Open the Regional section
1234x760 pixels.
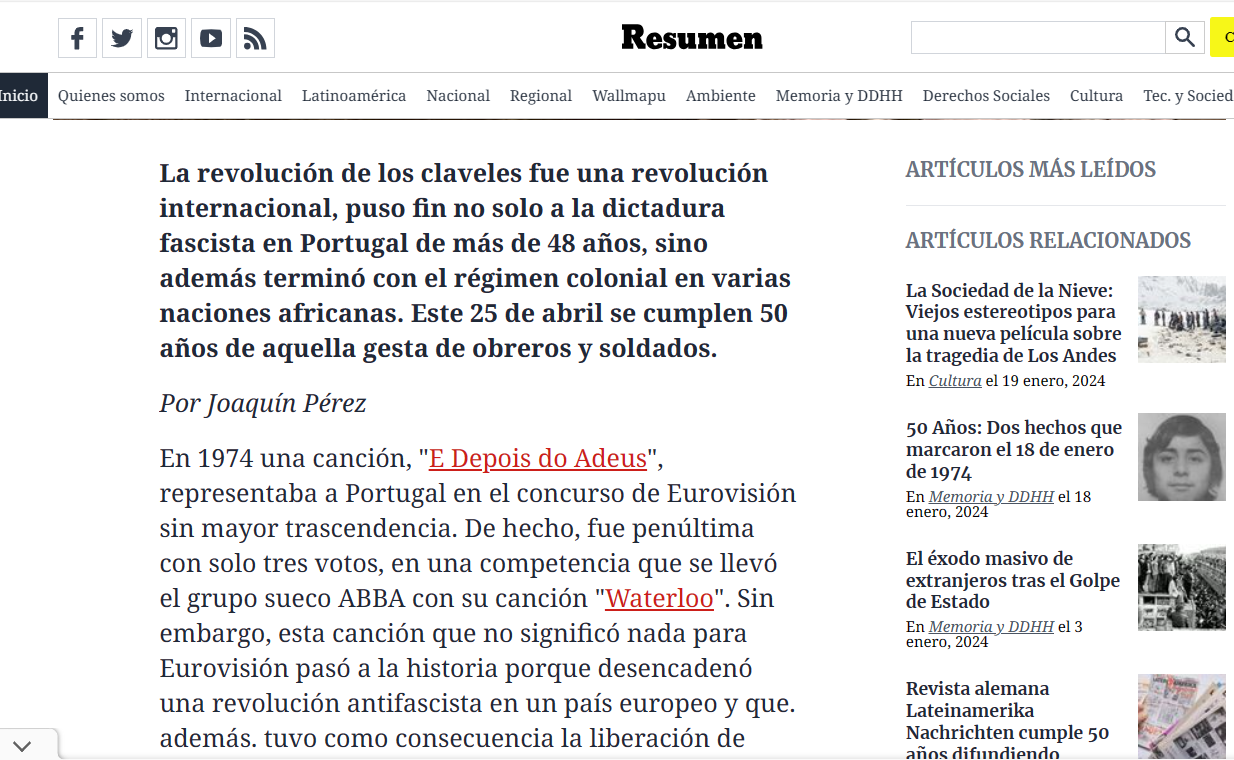click(541, 96)
